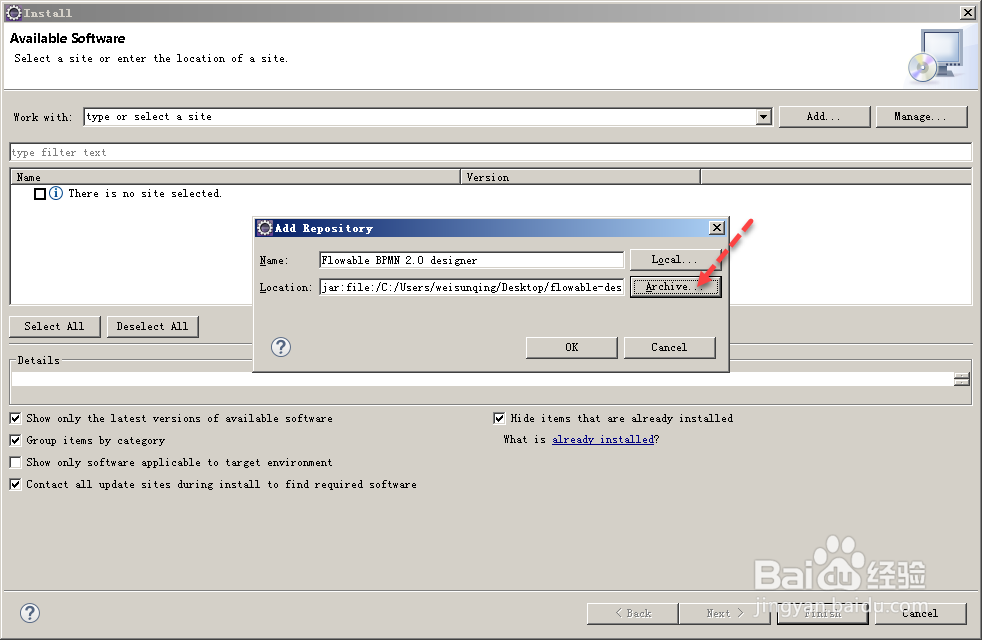Click the 'type filter text' field
The image size is (982, 640).
tap(490, 152)
